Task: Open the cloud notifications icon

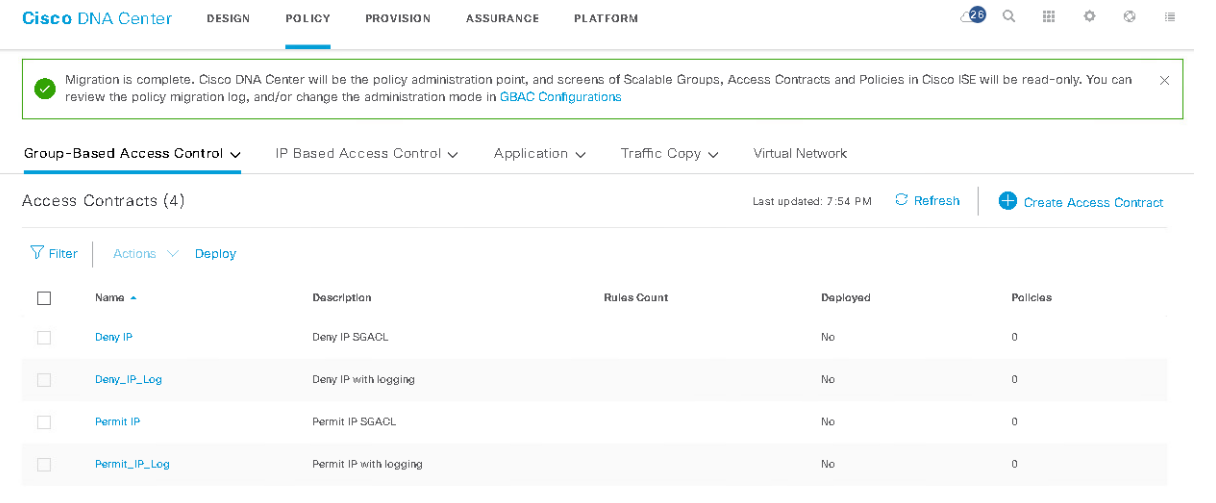Action: point(972,16)
